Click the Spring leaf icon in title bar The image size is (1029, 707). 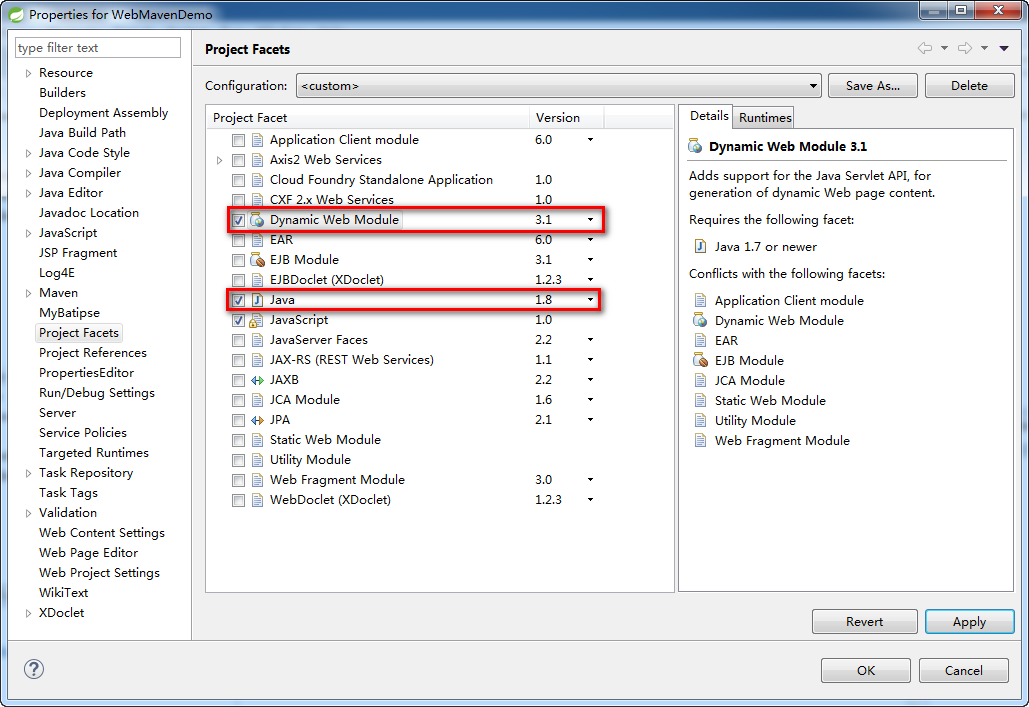(x=16, y=14)
